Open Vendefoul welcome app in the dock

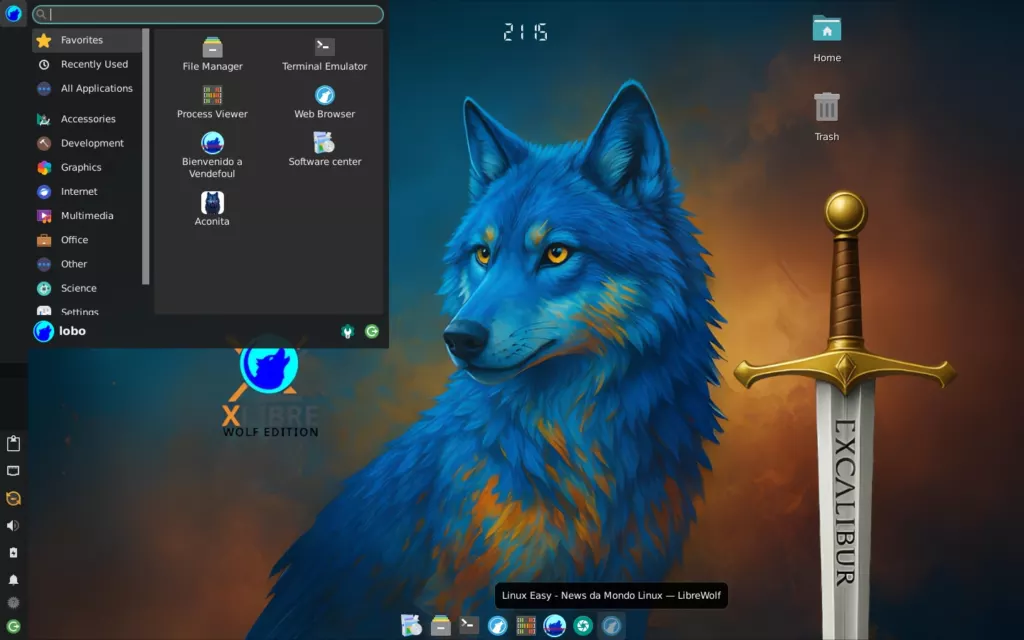(x=554, y=626)
